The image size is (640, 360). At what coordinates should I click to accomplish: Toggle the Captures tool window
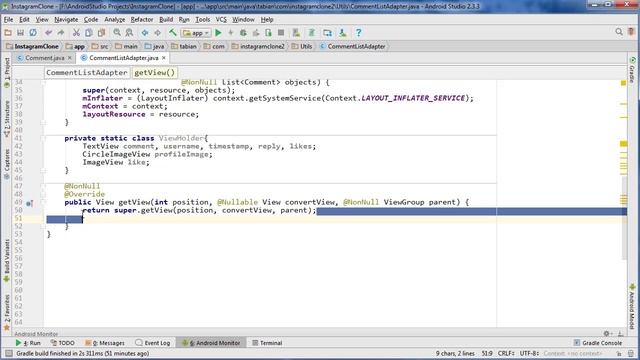click(x=7, y=164)
